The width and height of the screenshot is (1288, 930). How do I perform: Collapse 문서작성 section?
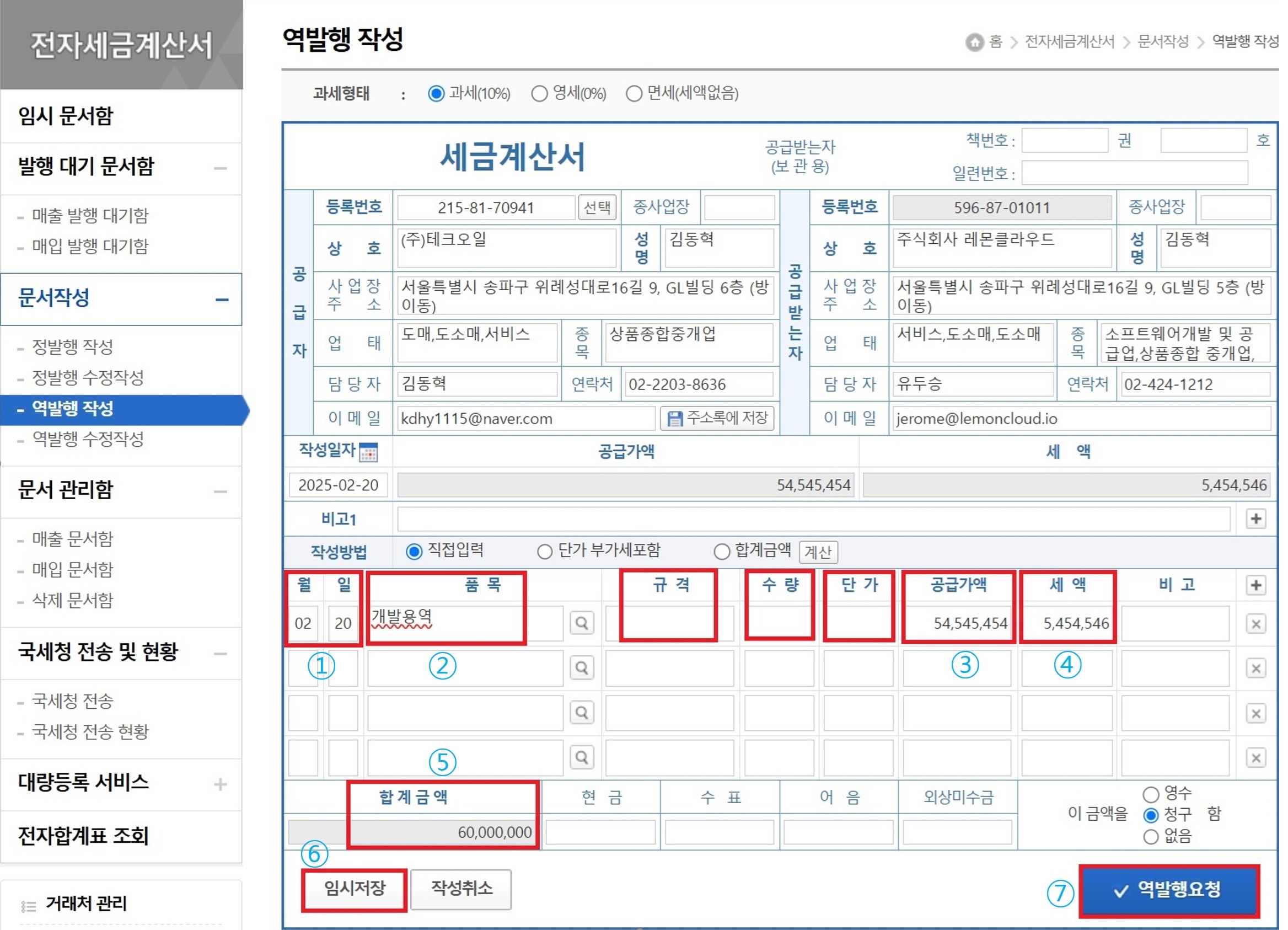[x=222, y=300]
